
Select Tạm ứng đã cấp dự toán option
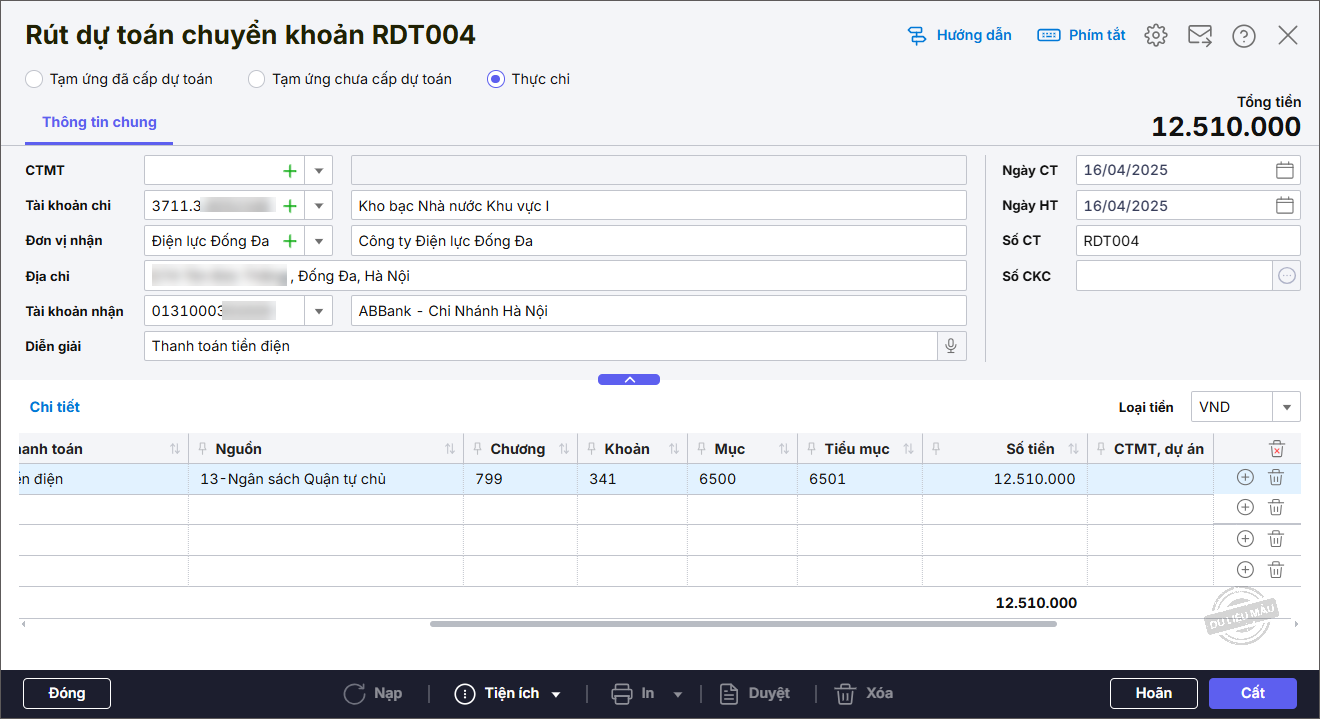pyautogui.click(x=35, y=79)
